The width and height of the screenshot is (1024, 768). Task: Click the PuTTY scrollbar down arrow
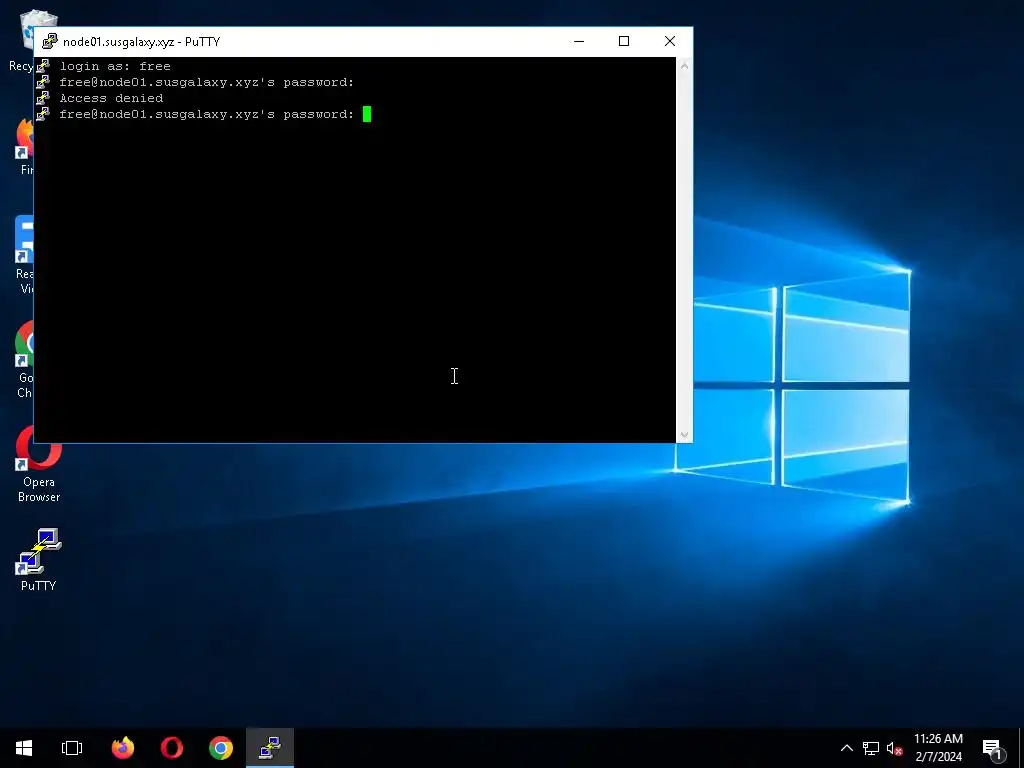pyautogui.click(x=684, y=434)
